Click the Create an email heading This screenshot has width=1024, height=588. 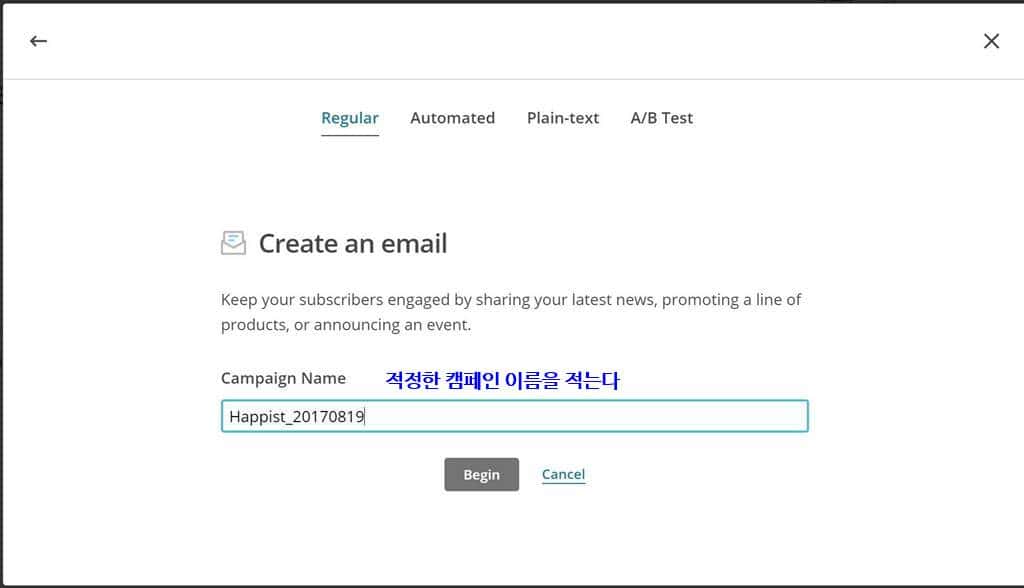pyautogui.click(x=352, y=243)
